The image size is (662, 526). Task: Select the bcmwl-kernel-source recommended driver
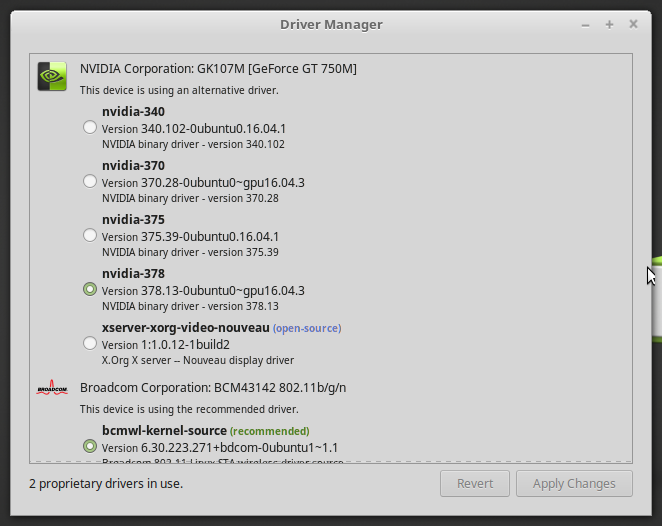pyautogui.click(x=90, y=446)
